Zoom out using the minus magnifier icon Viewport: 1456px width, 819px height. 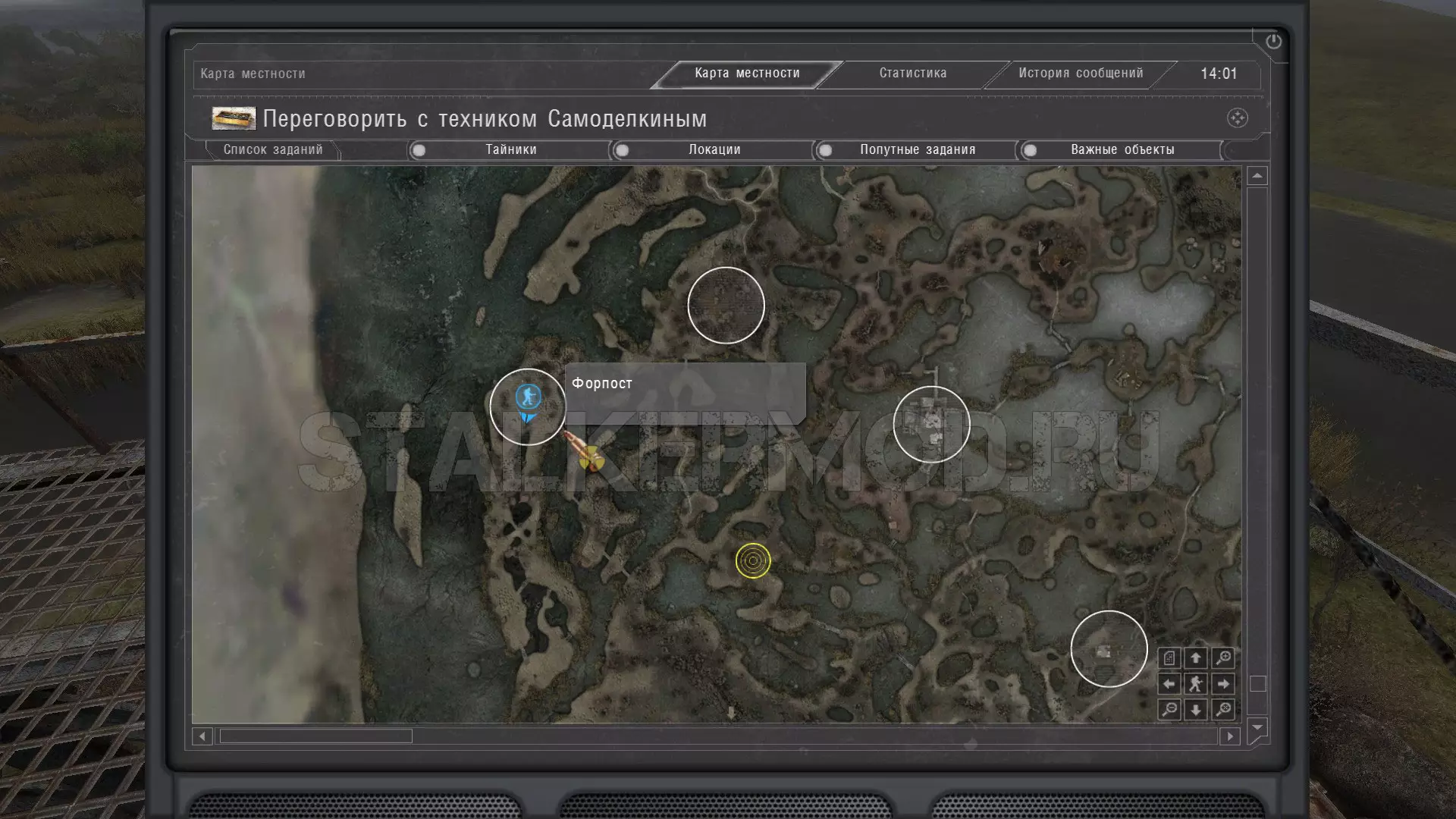[x=1169, y=710]
